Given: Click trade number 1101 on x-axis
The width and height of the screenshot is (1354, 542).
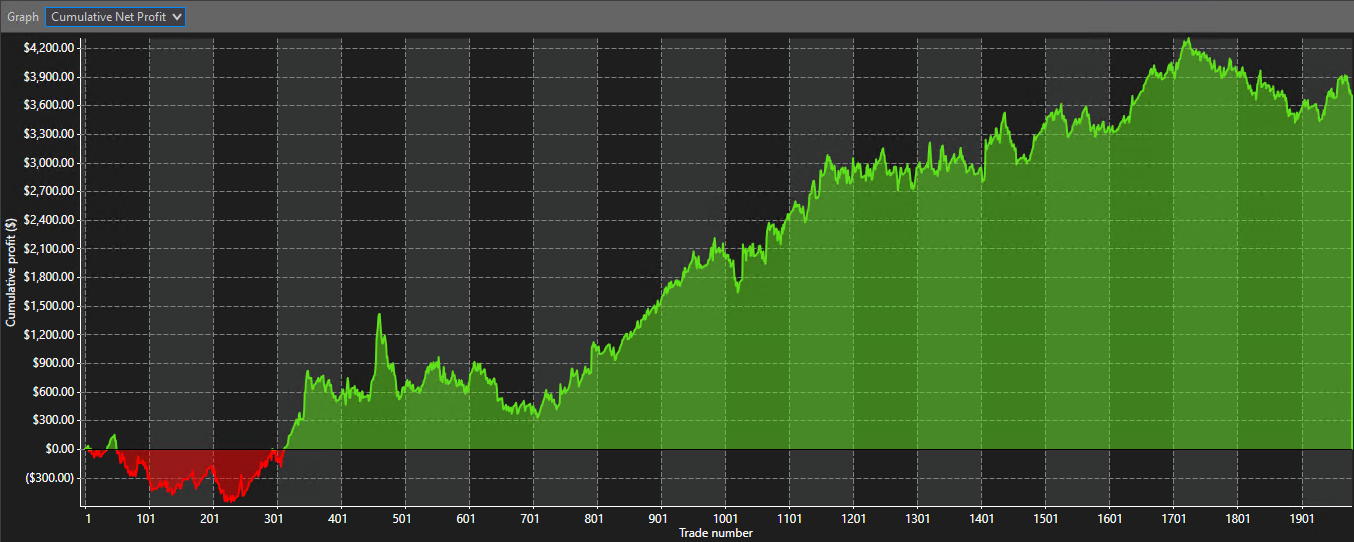Looking at the screenshot, I should point(789,519).
